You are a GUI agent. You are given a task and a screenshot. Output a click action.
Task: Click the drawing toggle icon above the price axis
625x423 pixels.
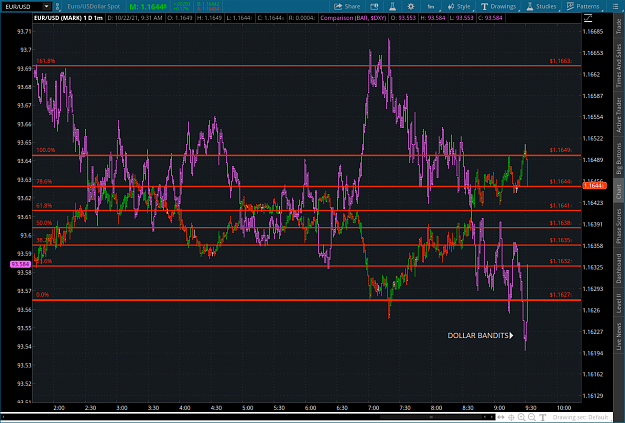588,18
